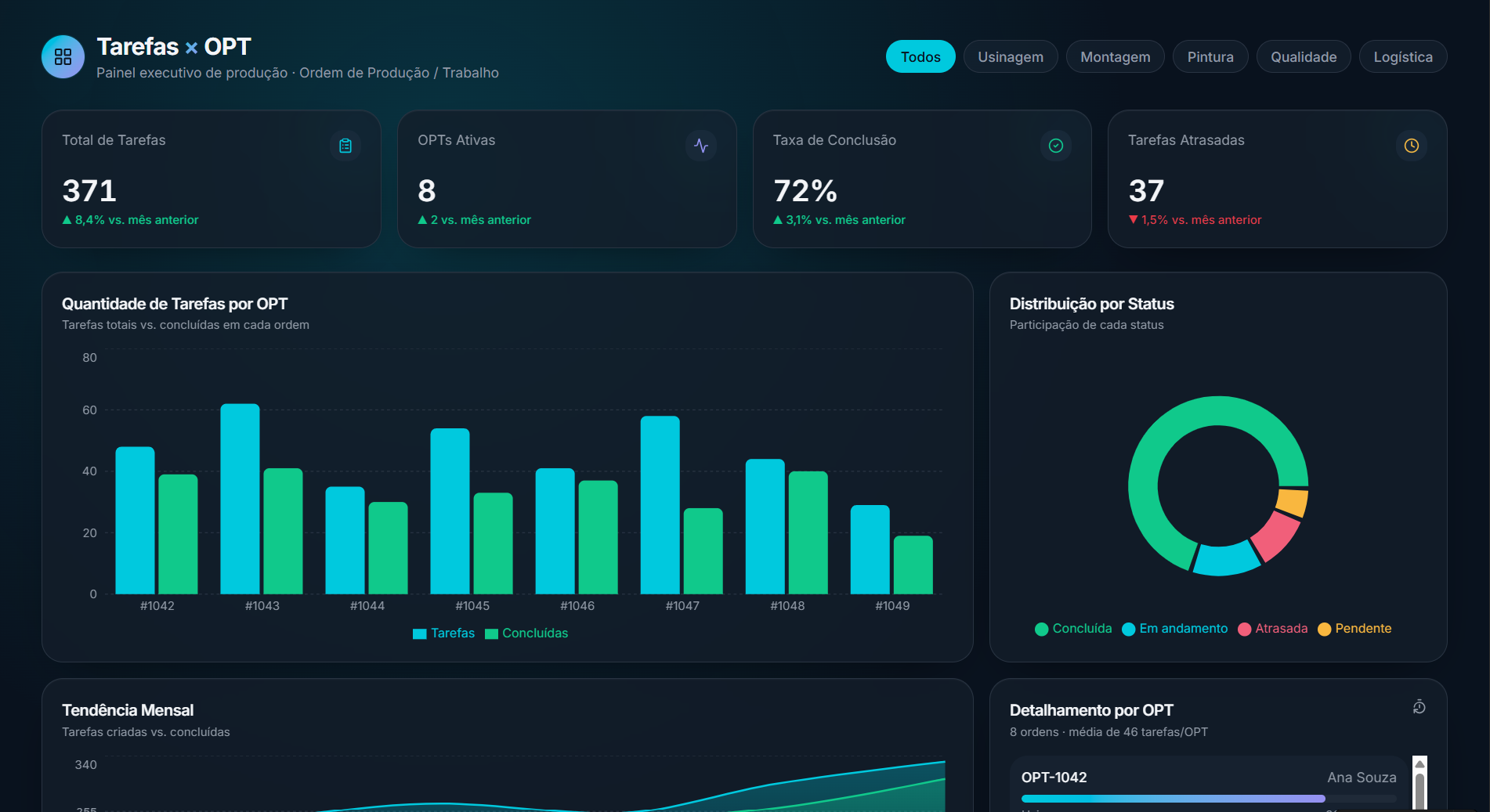1490x812 pixels.
Task: Click the Tendência Mensal heading
Action: coord(128,710)
